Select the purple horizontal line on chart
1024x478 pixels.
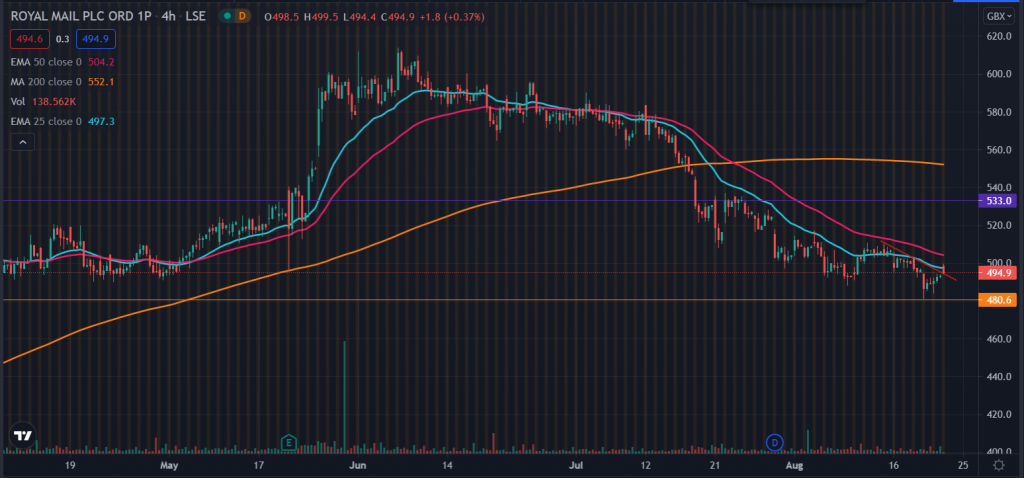click(490, 200)
